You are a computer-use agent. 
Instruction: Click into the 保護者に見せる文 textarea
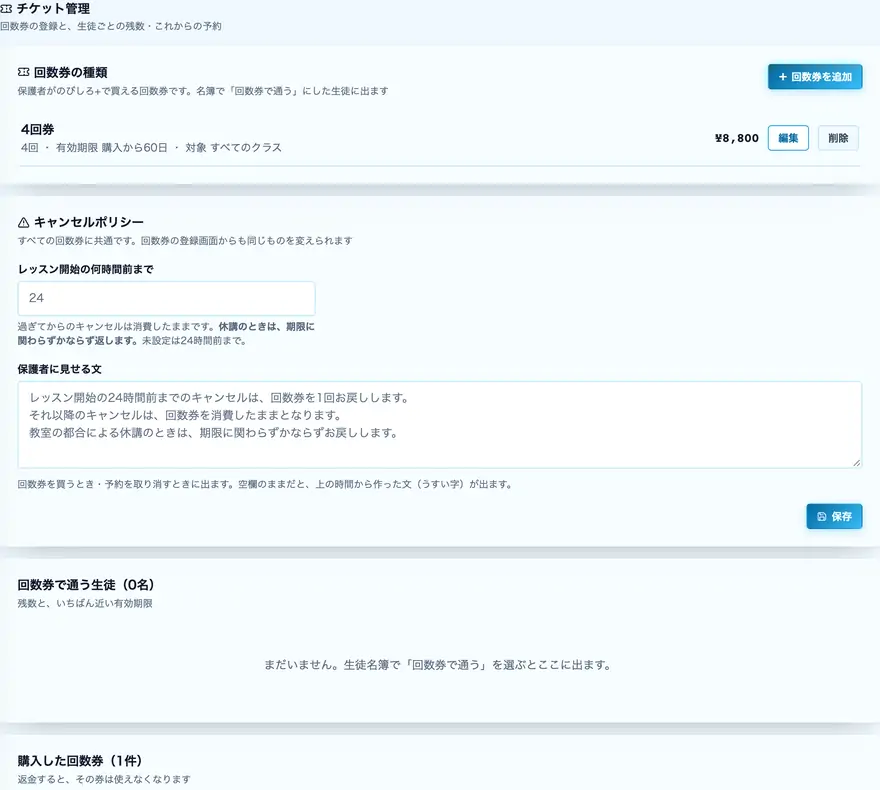tap(439, 425)
